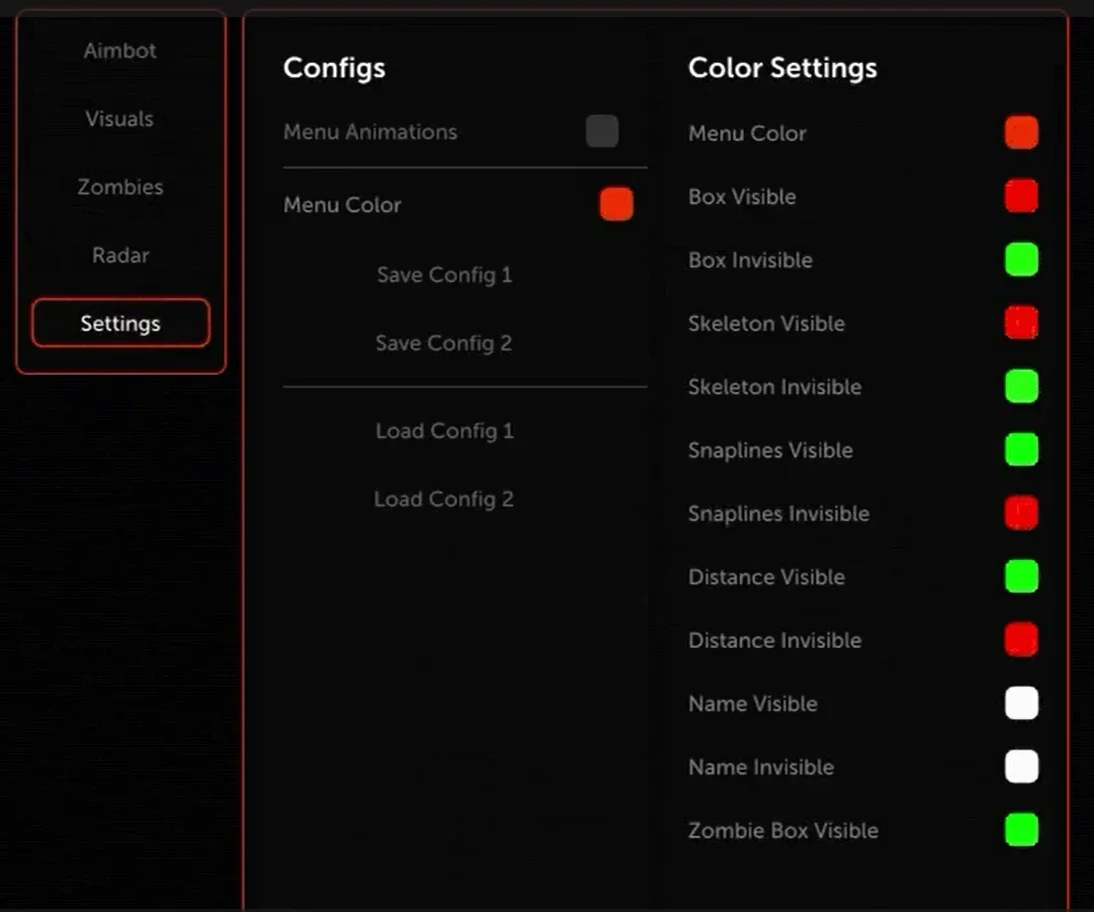Screen dimensions: 1094x912
Task: Open Menu Color swatch in Color Settings
Action: click(1021, 133)
